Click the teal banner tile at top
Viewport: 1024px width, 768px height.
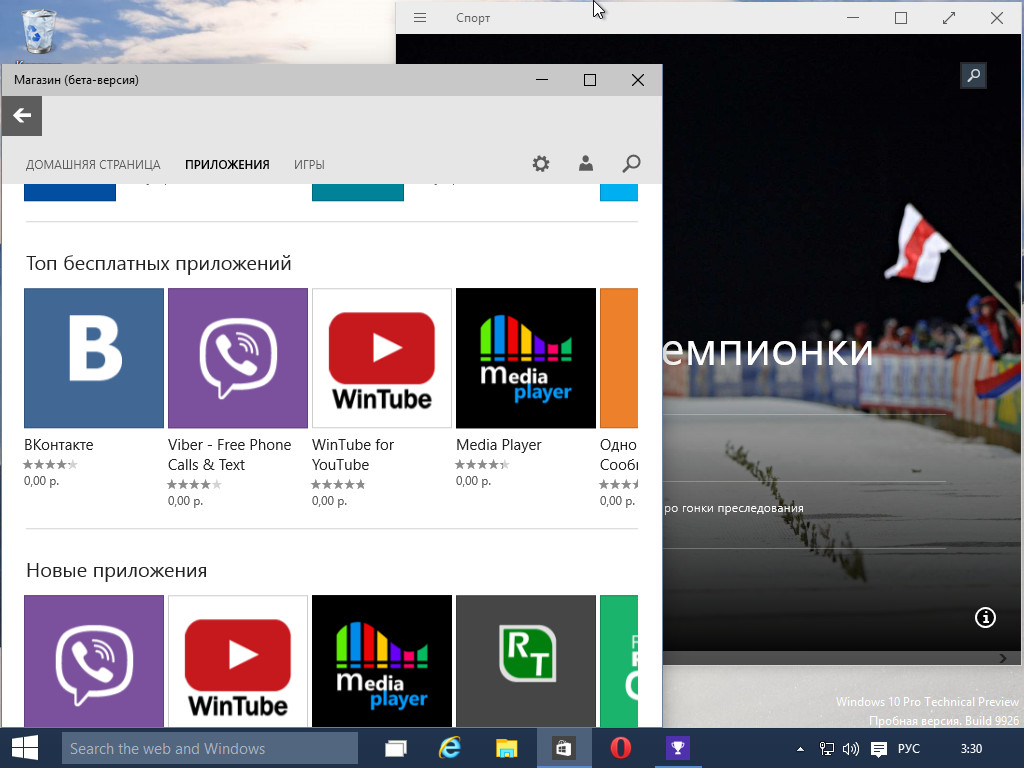(358, 193)
